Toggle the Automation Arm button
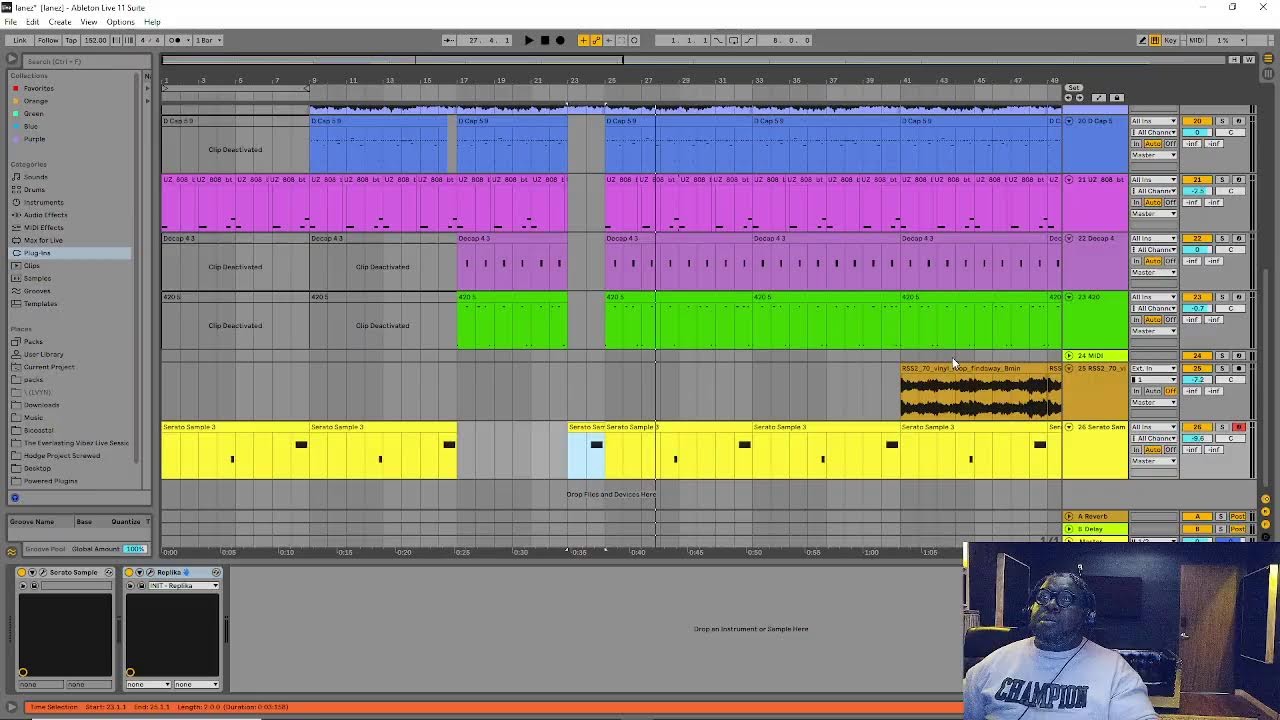The height and width of the screenshot is (720, 1280). coord(597,40)
